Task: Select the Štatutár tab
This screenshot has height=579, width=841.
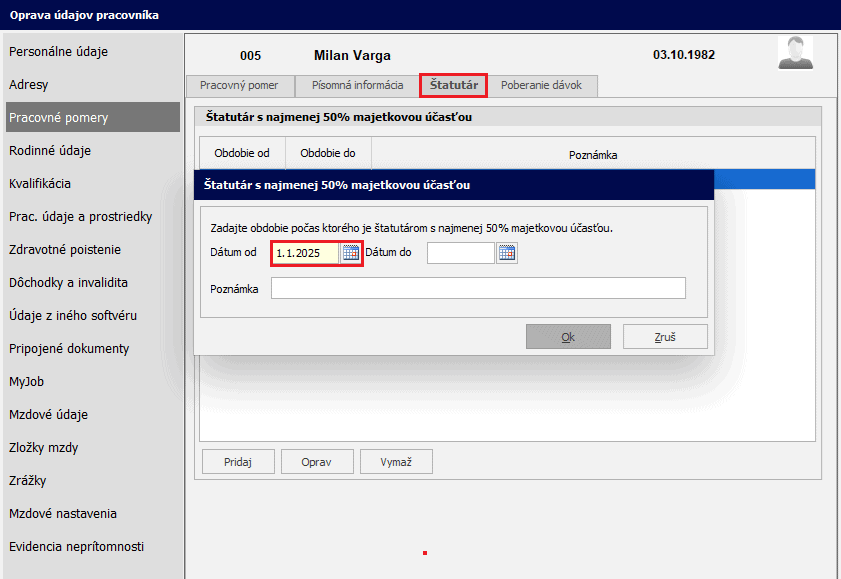Action: [x=453, y=86]
